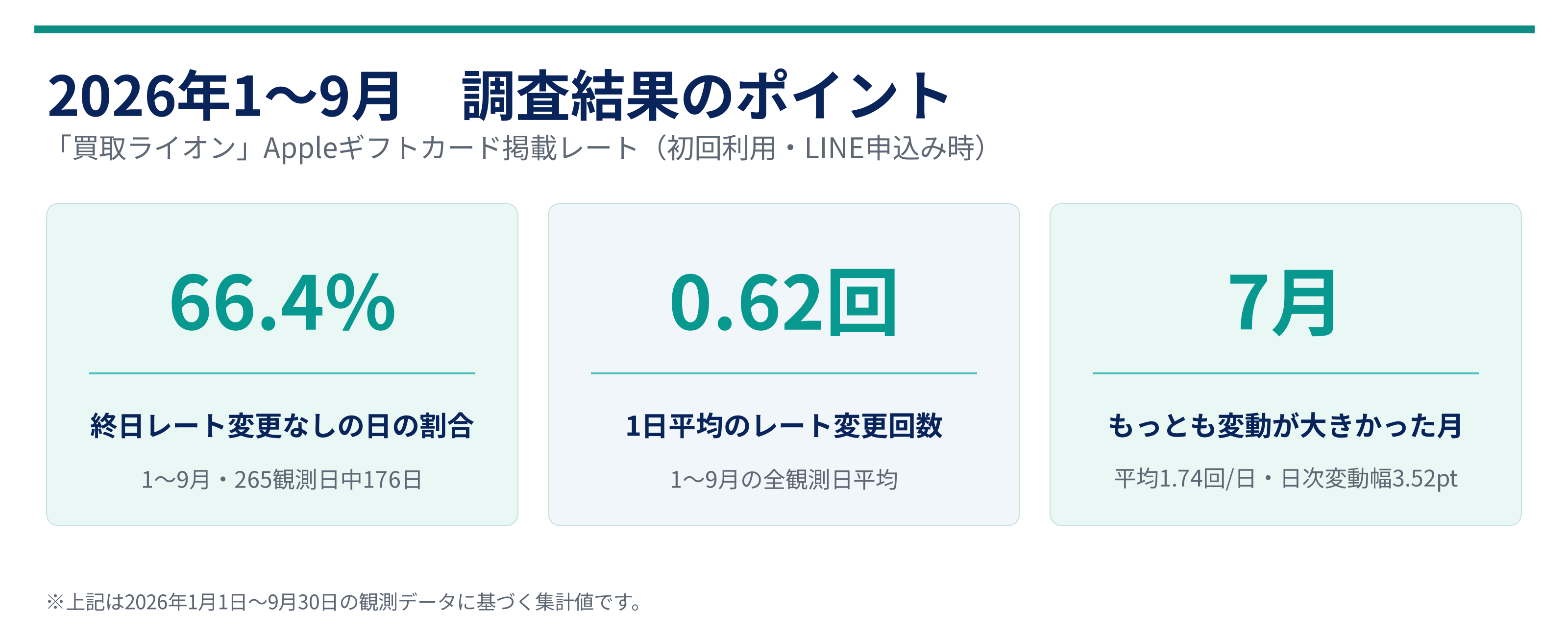The image size is (1568, 637).
Task: Click the ※ mark at footnote start
Action: 55,602
